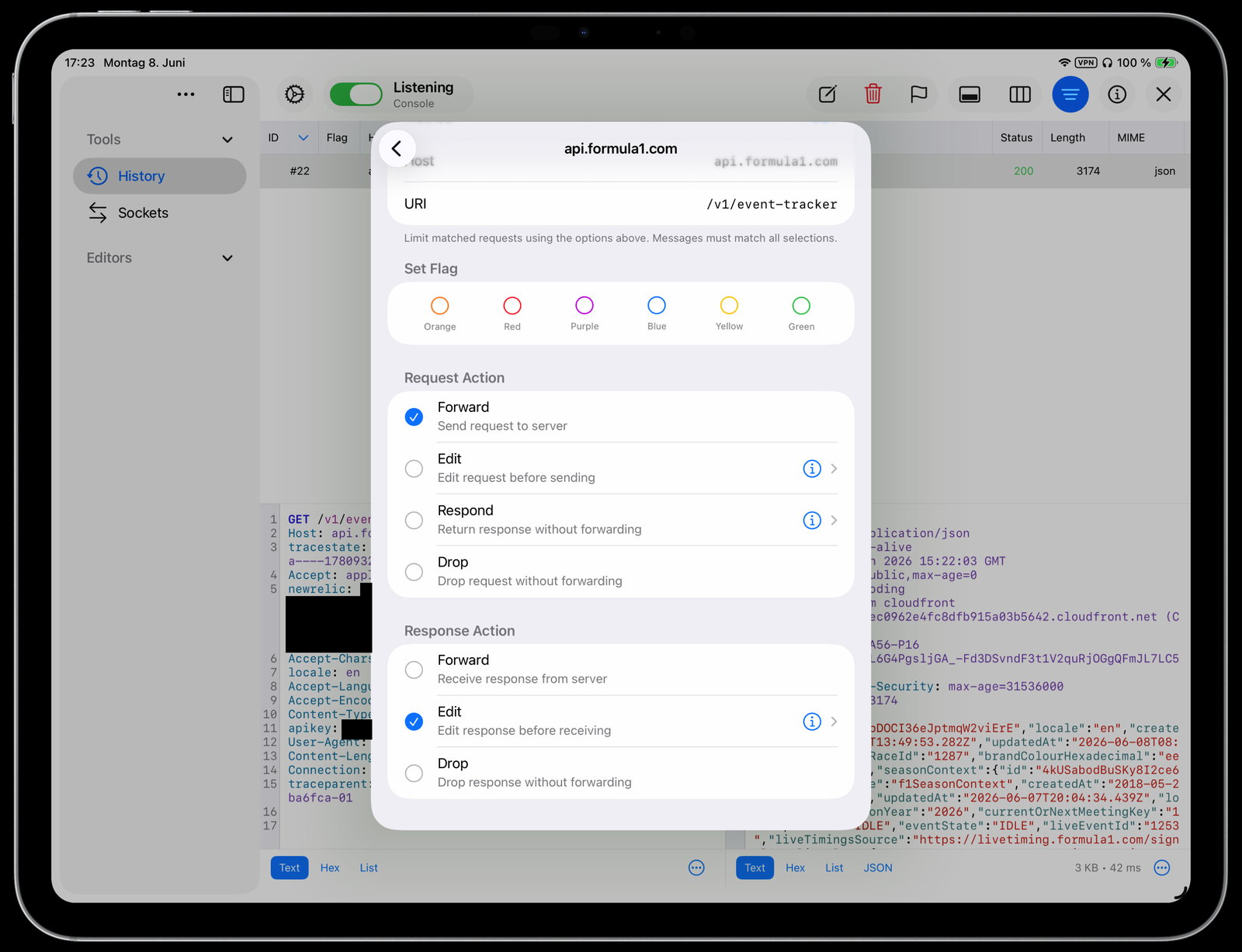
Task: Delete history with the red trash icon
Action: click(873, 94)
